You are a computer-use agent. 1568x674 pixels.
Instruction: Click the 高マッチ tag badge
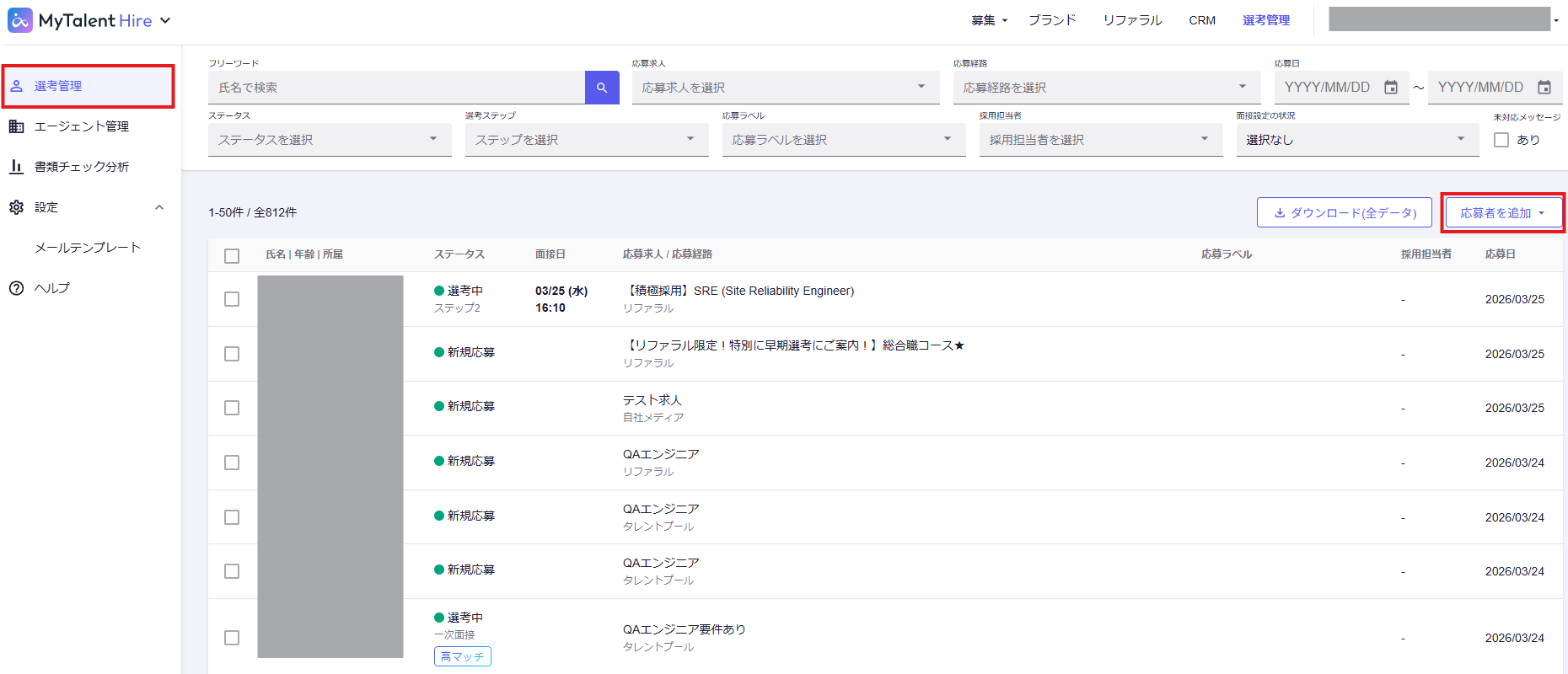click(462, 656)
